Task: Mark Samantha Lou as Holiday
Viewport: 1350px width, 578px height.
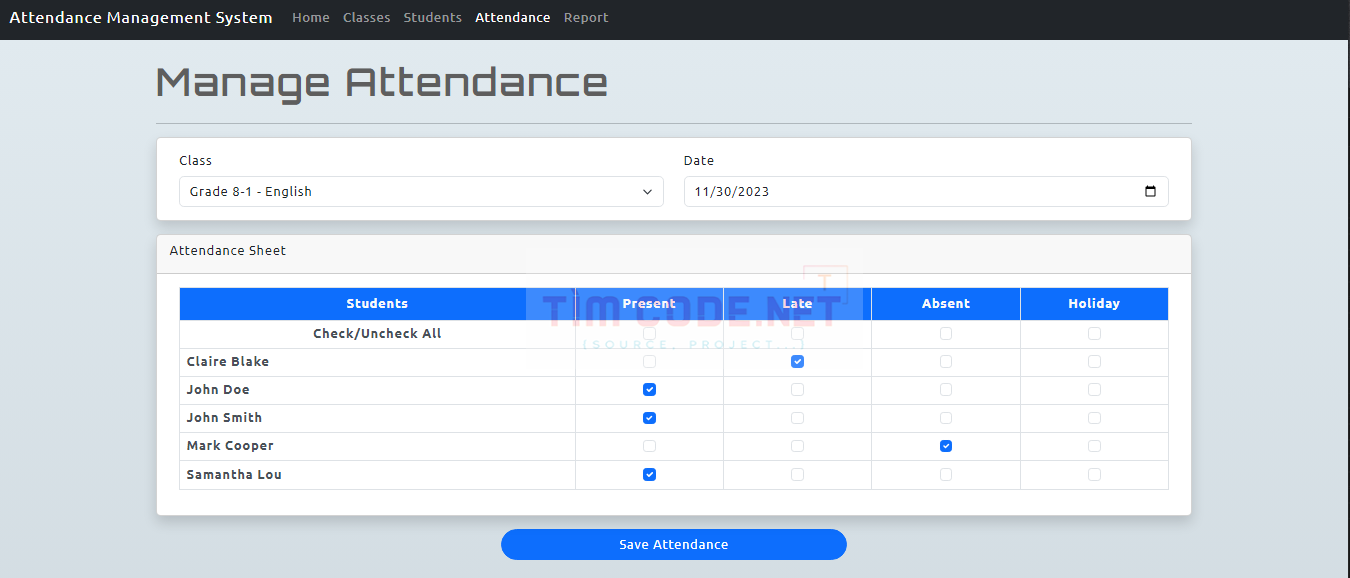Action: (x=1094, y=475)
